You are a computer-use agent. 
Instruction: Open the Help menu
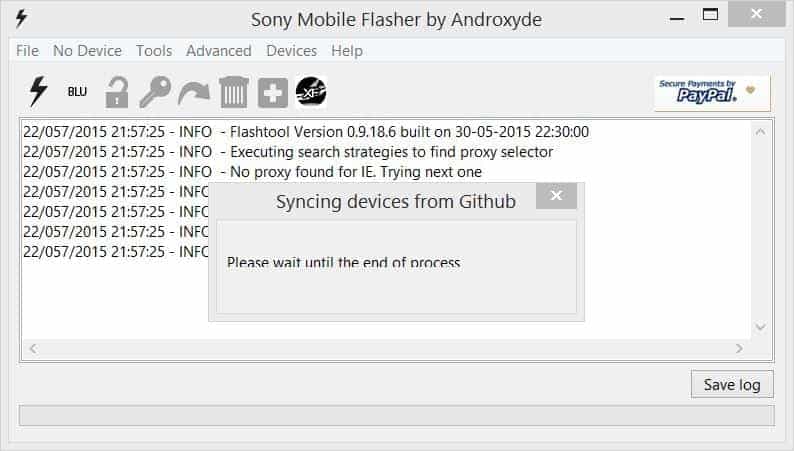pos(347,51)
